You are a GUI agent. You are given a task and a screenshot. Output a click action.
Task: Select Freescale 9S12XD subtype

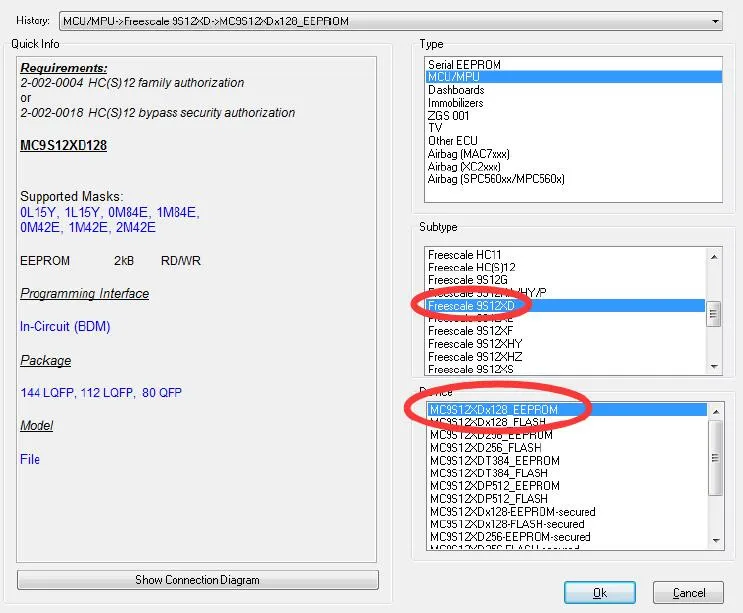[565, 306]
